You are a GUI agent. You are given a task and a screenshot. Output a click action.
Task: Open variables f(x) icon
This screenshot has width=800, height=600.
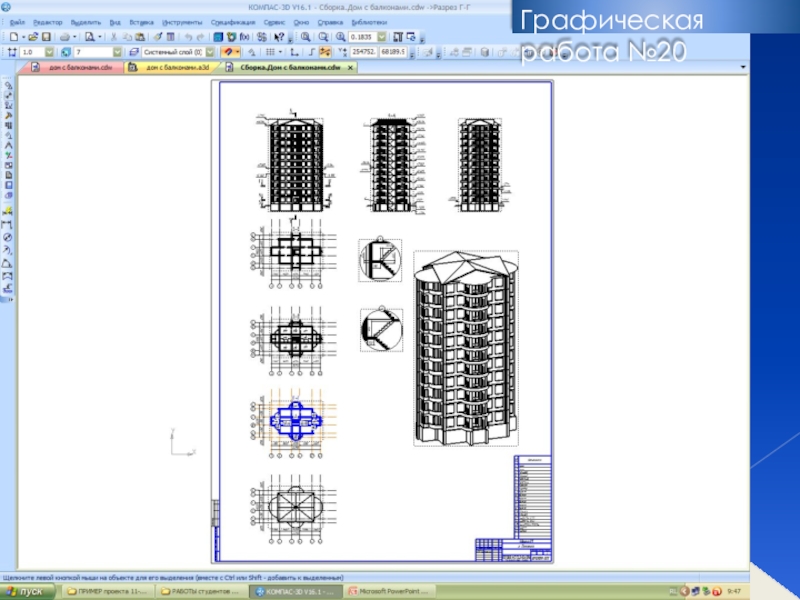(244, 37)
